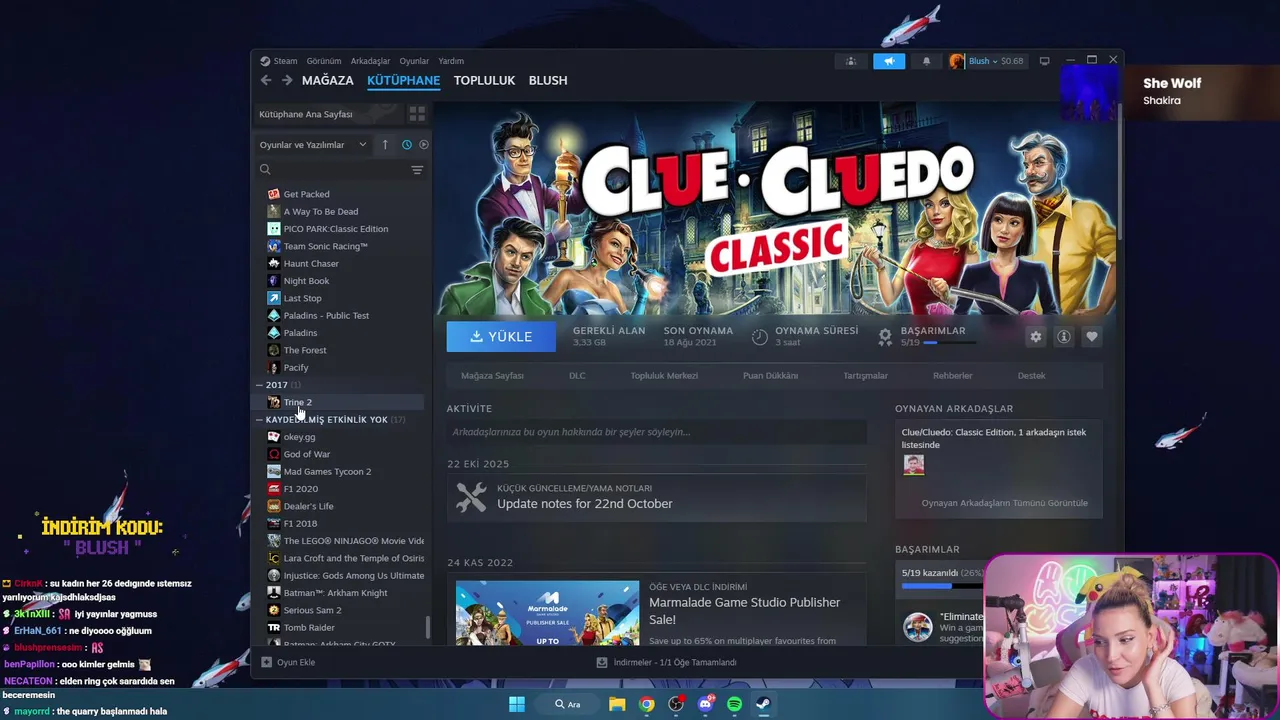
Task: Open Destek link
Action: tap(1031, 376)
